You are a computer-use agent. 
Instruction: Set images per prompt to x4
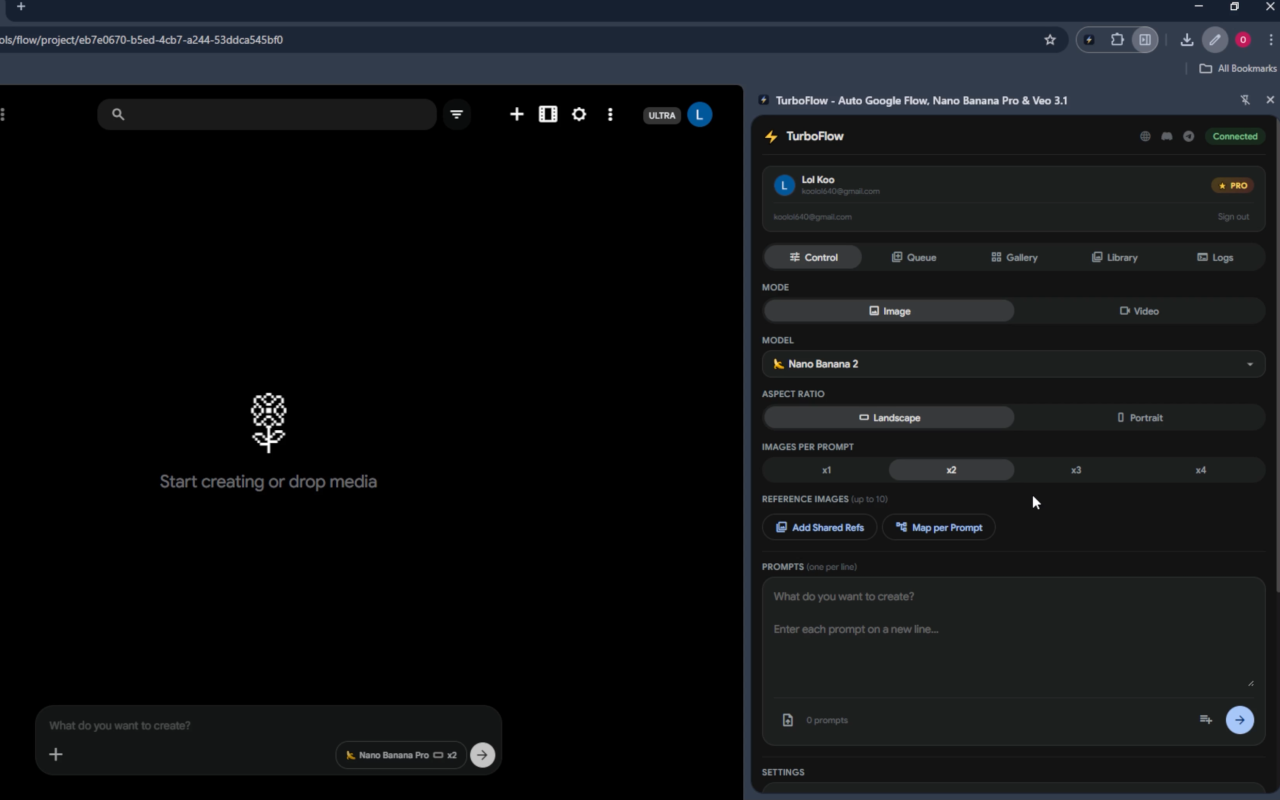point(1200,470)
